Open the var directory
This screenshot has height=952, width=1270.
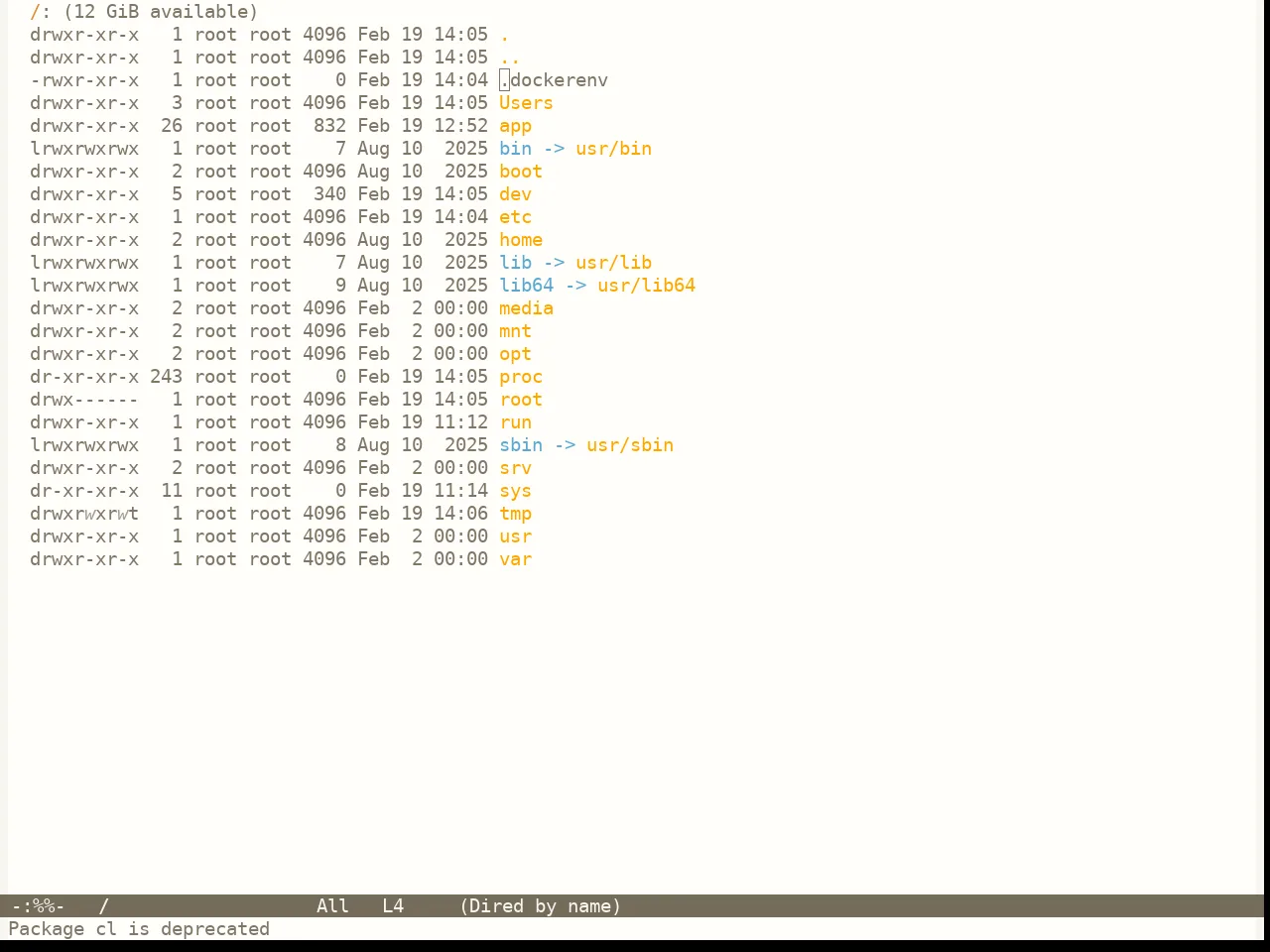[515, 559]
